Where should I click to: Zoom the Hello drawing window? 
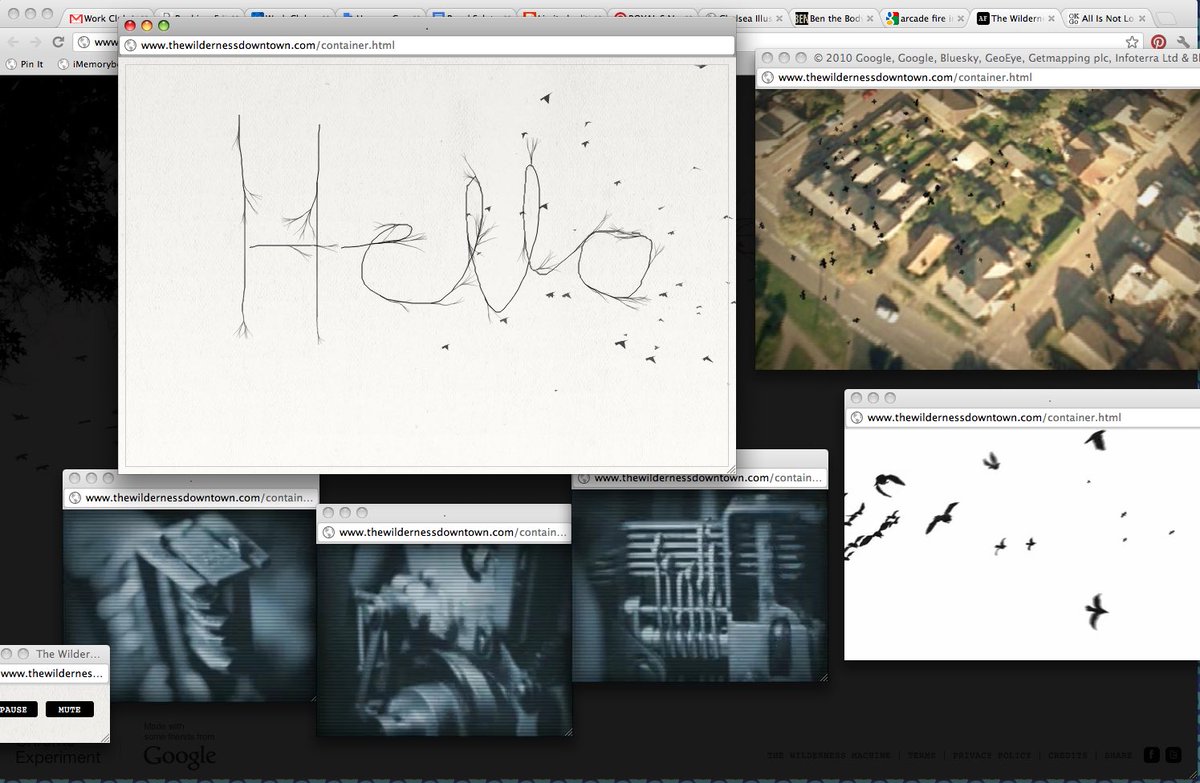(x=164, y=26)
